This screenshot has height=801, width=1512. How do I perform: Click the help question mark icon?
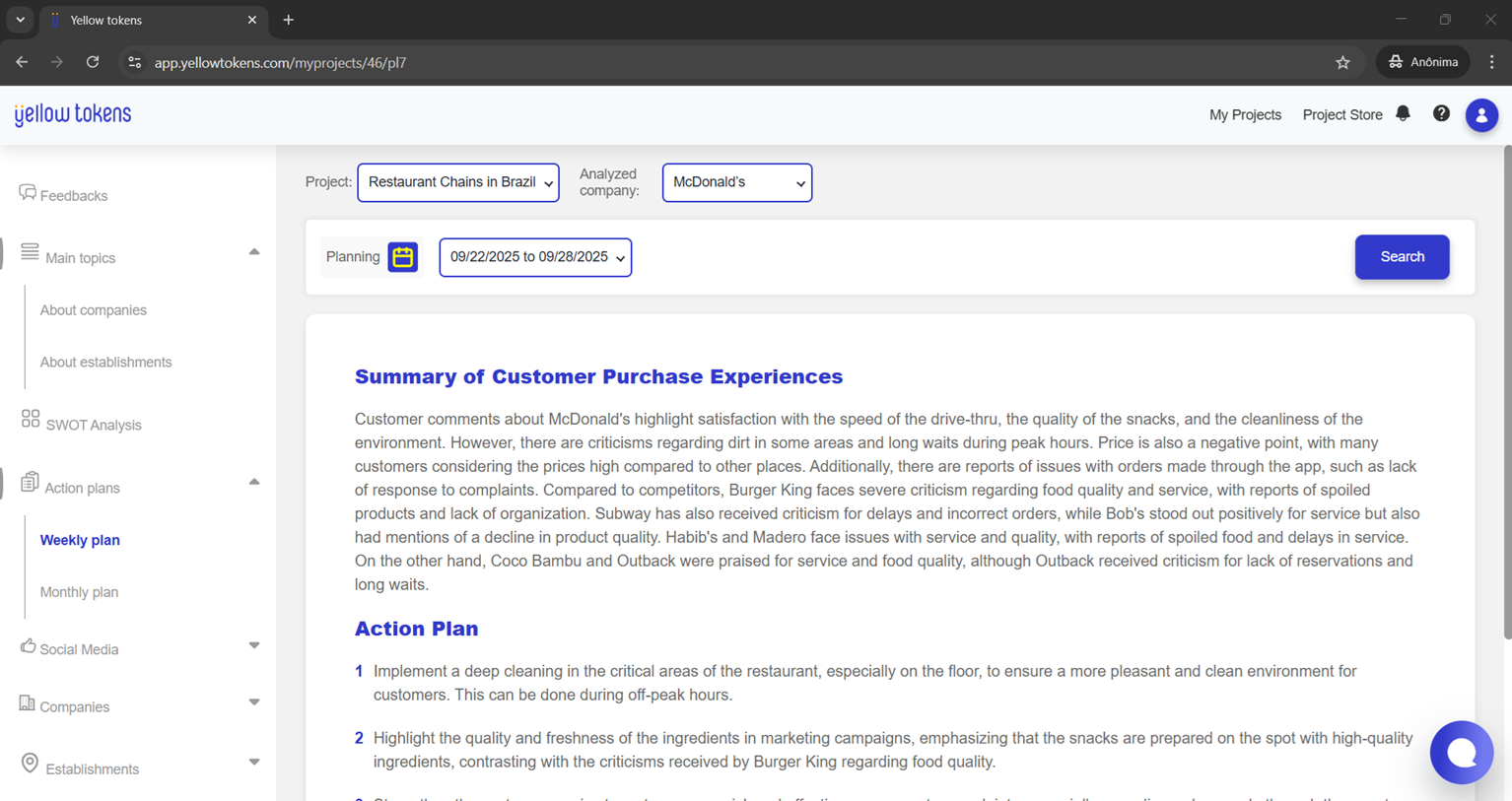(x=1441, y=114)
